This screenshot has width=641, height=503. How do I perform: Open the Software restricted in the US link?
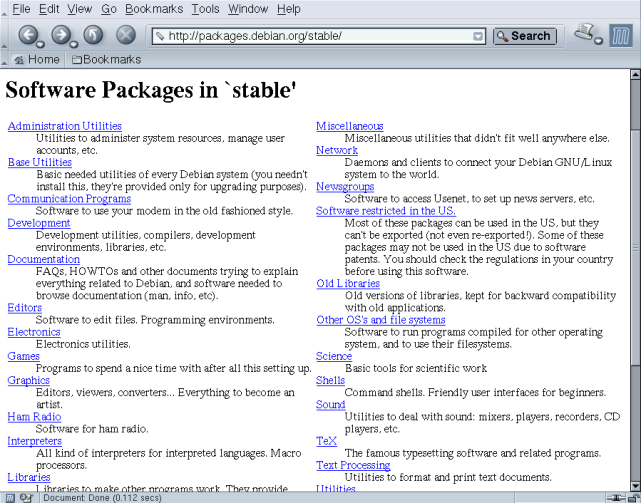pyautogui.click(x=386, y=211)
